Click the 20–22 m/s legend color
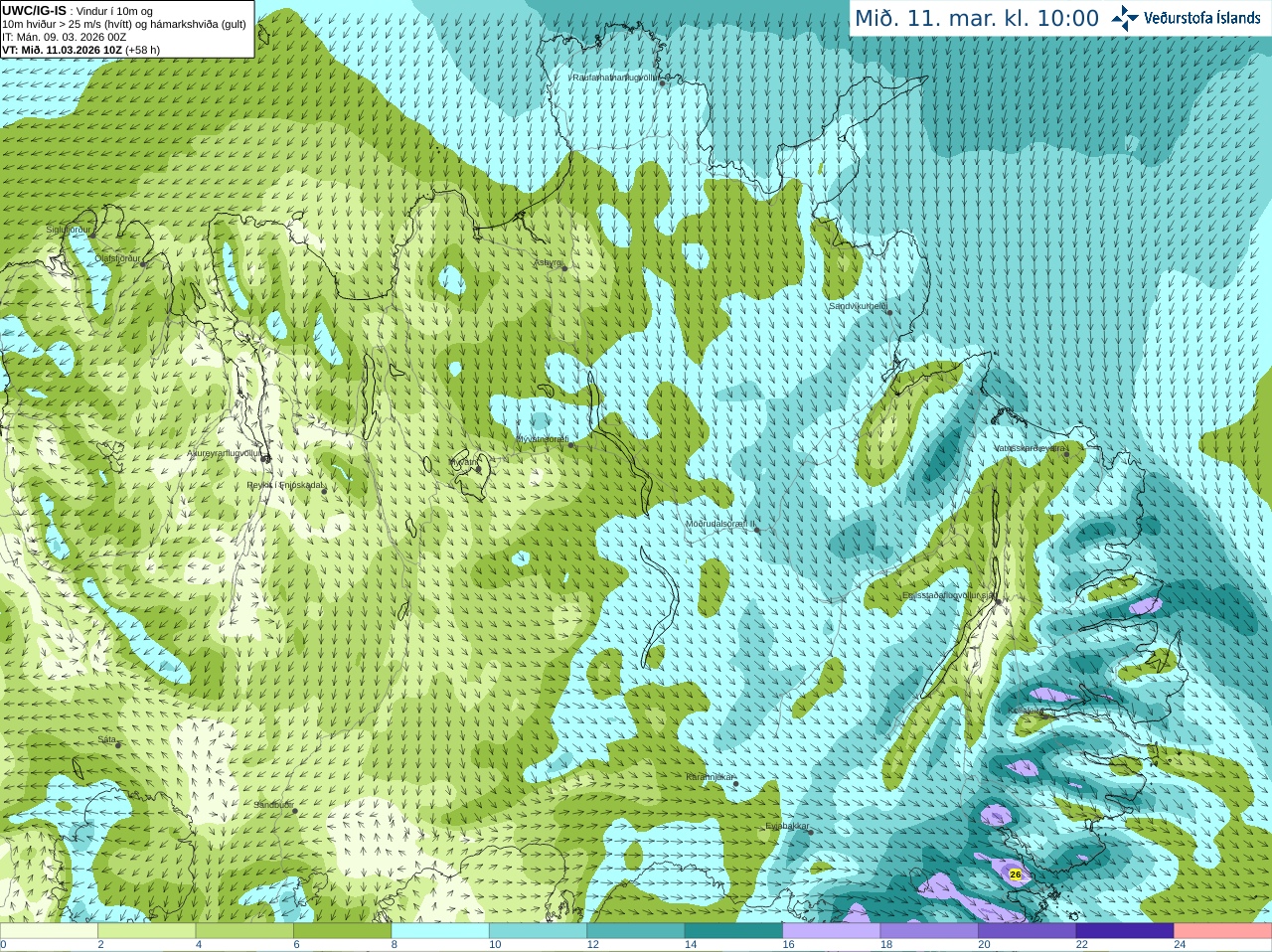 click(x=1028, y=931)
